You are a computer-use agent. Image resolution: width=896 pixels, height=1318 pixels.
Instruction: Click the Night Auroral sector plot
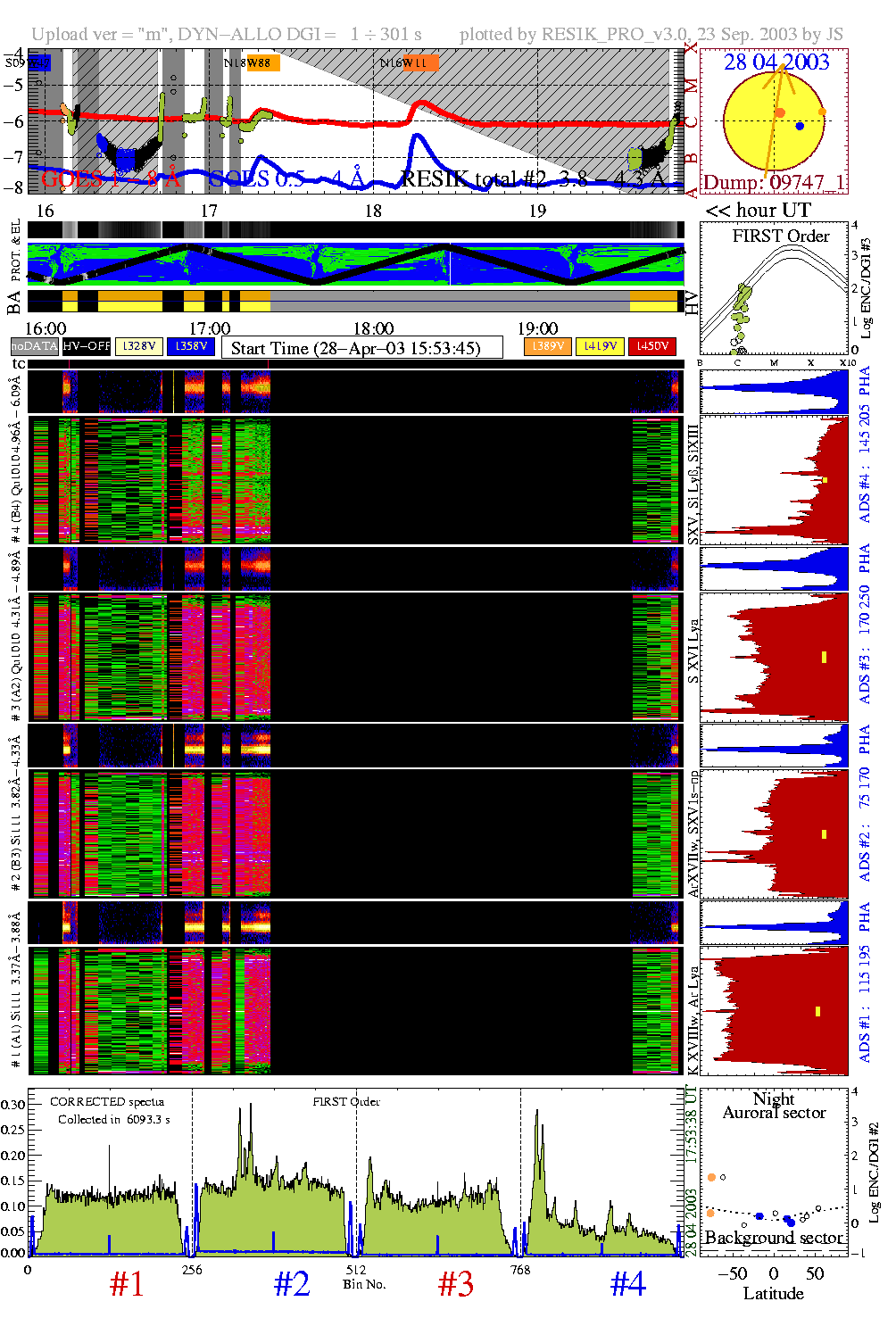[x=774, y=1171]
